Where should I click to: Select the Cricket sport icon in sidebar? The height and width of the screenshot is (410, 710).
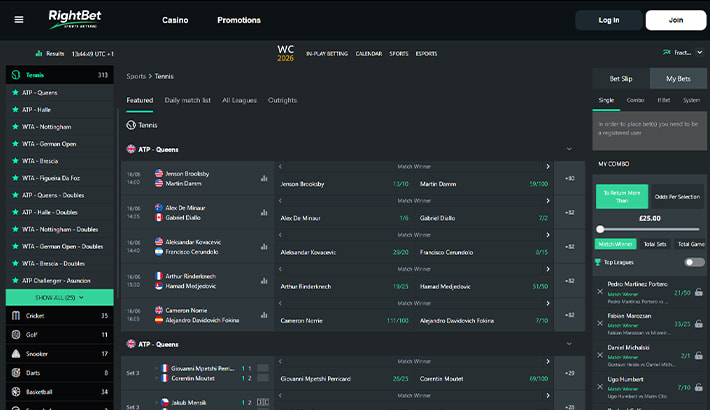click(16, 316)
